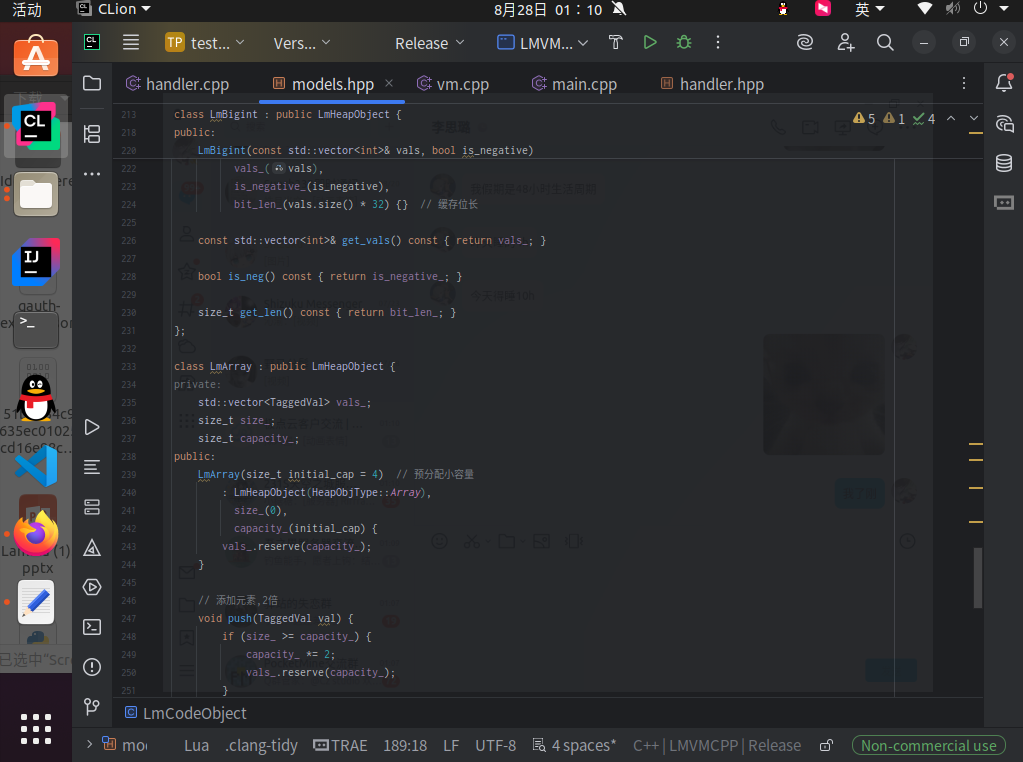This screenshot has width=1023, height=762.
Task: Toggle the file read-only lock icon
Action: point(826,745)
